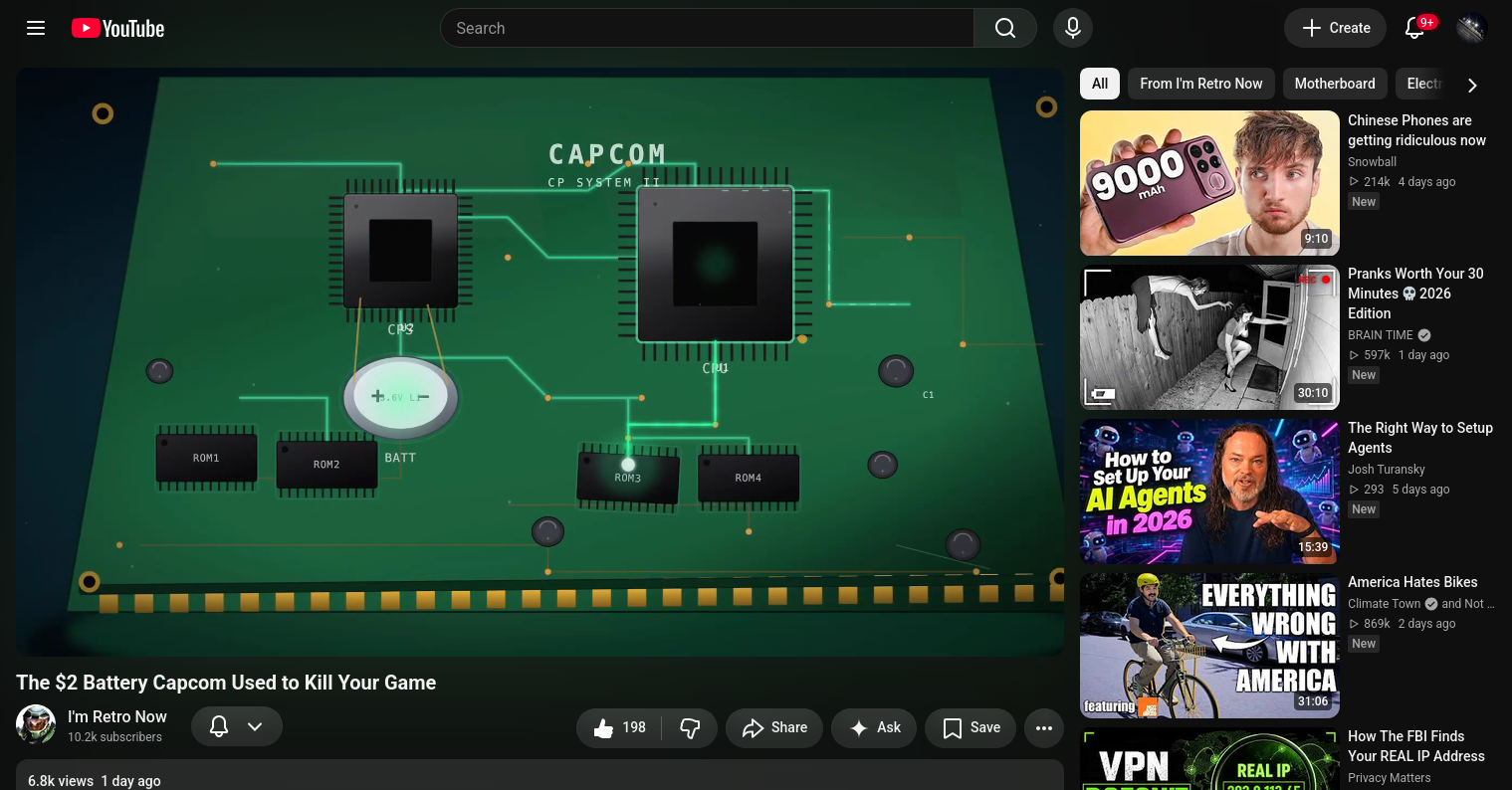Like the video with thumbs up
This screenshot has width=1512, height=790.
[x=620, y=727]
